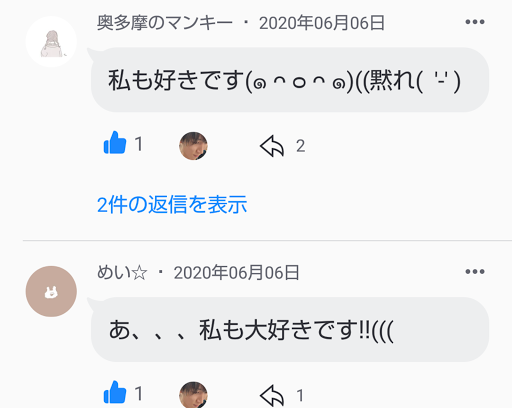Click the date 2020年06月06日 on first comment
The width and height of the screenshot is (512, 408).
322,23
